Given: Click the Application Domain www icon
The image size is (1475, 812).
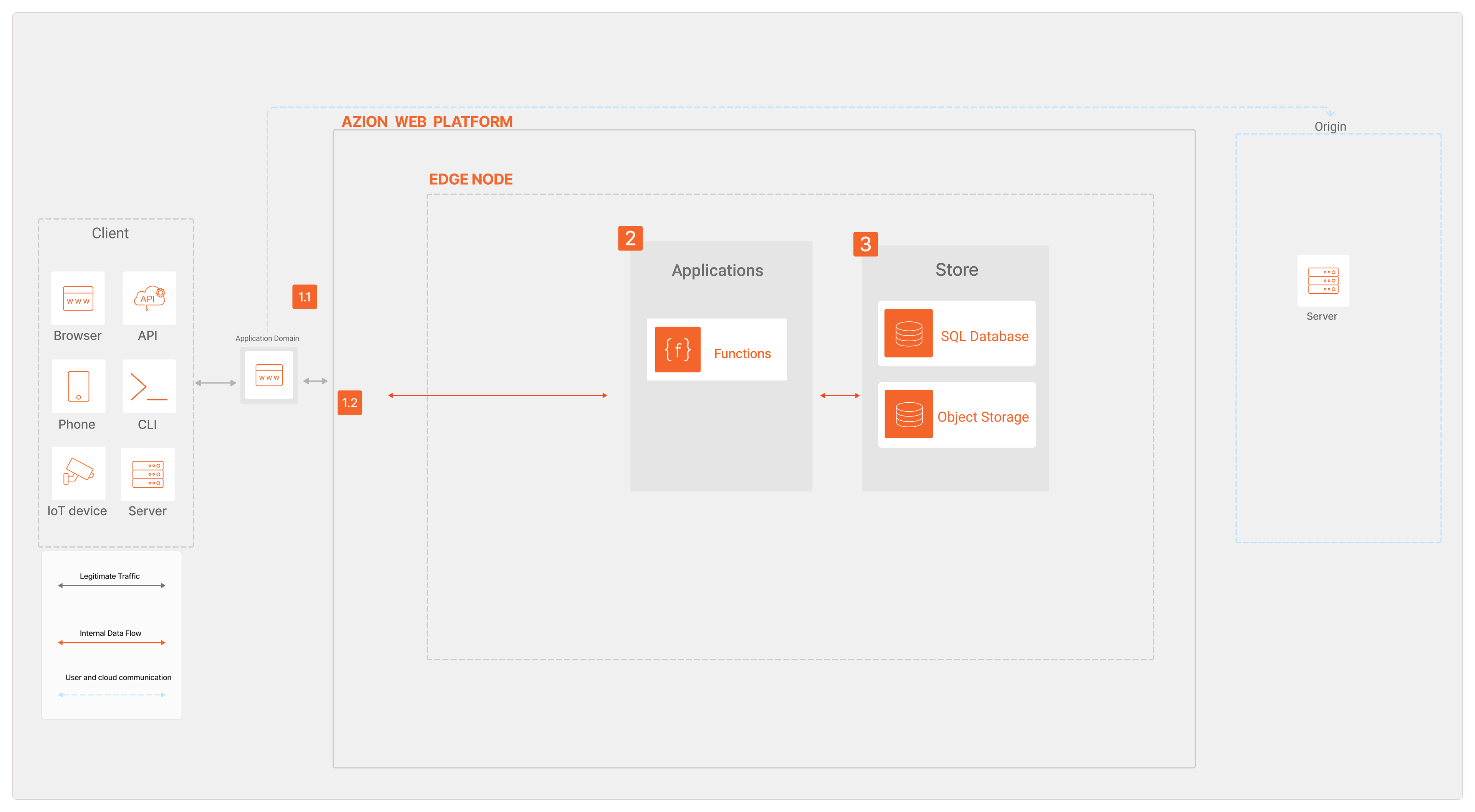Looking at the screenshot, I should 268,375.
